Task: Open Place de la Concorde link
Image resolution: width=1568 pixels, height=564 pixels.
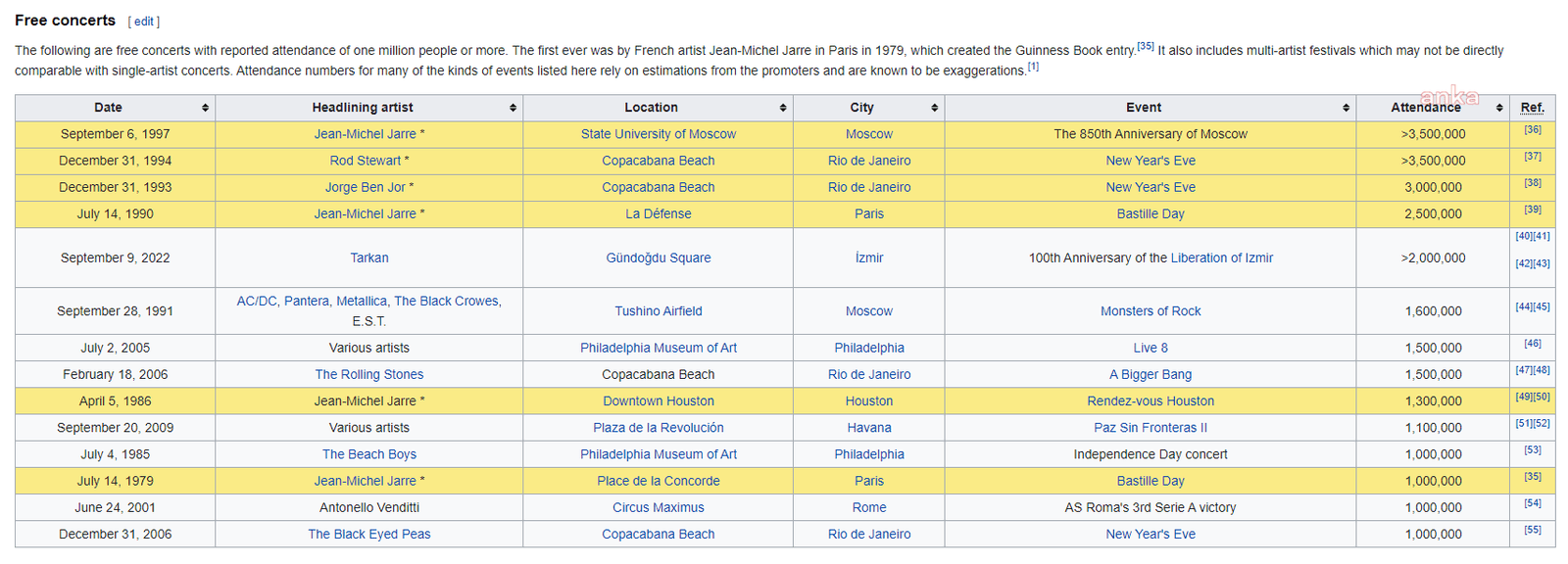Action: pos(659,481)
